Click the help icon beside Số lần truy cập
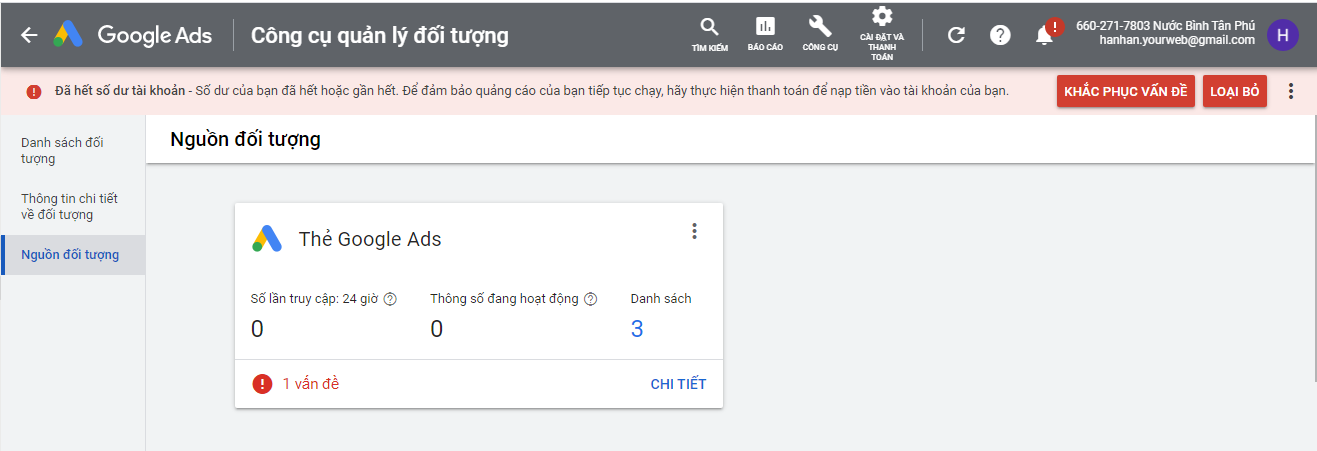This screenshot has height=451, width=1317. click(390, 299)
